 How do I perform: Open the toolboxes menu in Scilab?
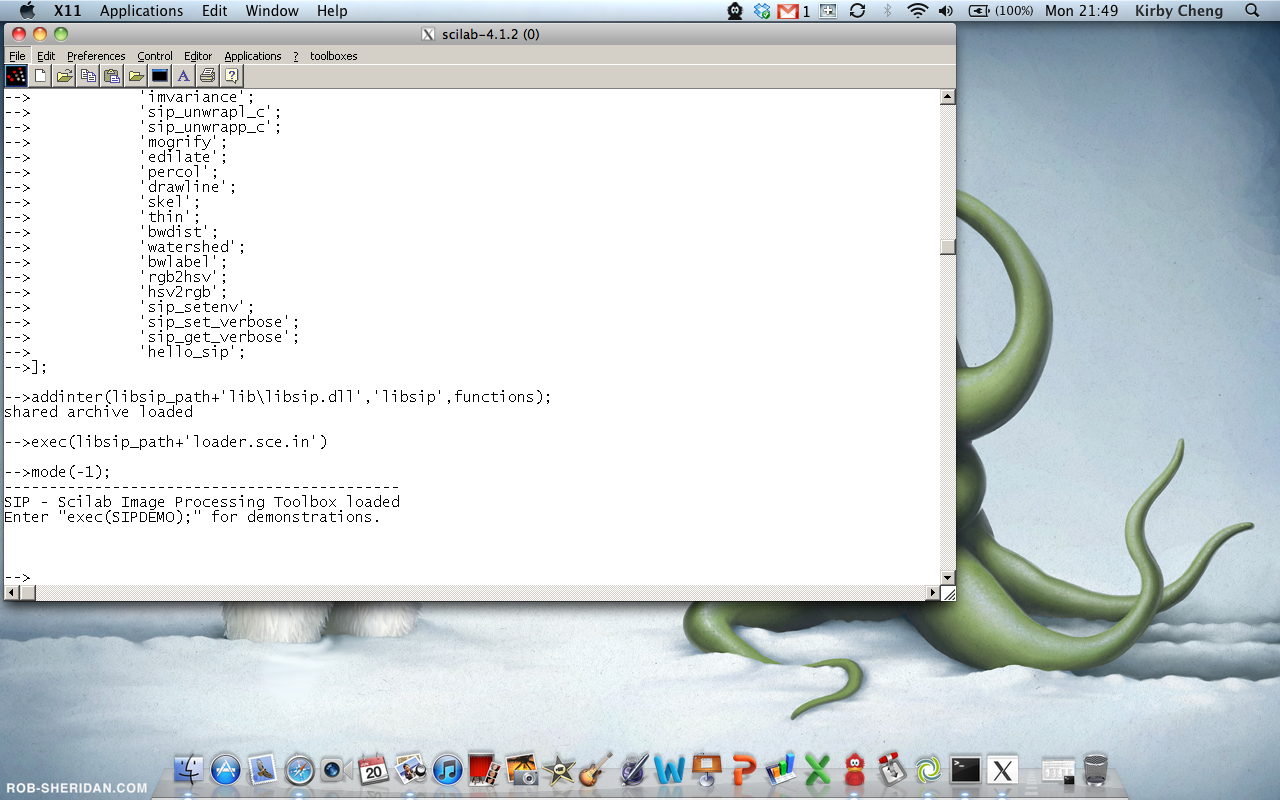point(332,56)
